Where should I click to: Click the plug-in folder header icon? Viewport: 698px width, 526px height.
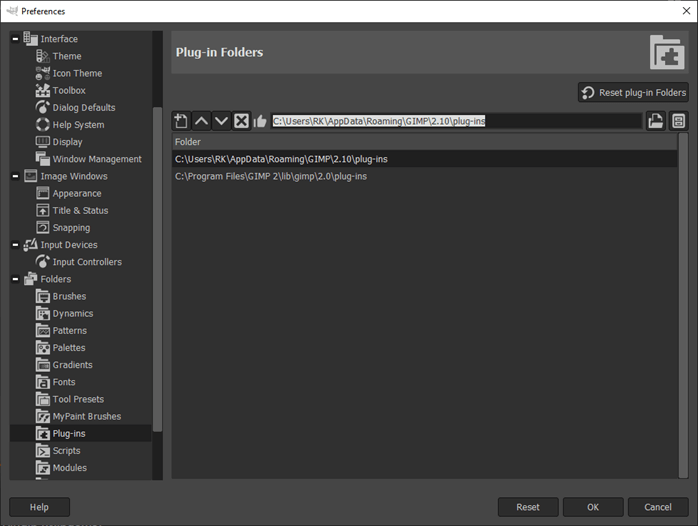click(667, 53)
